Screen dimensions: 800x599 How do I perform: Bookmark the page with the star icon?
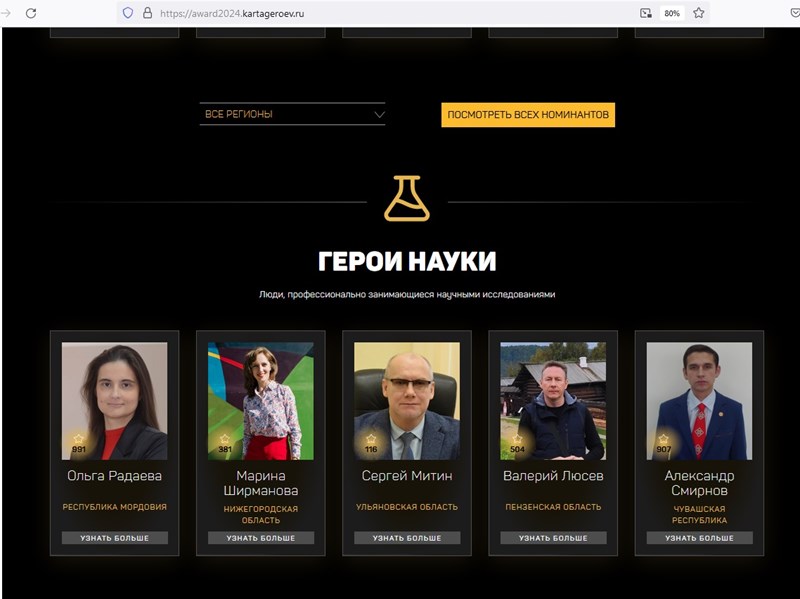(699, 13)
